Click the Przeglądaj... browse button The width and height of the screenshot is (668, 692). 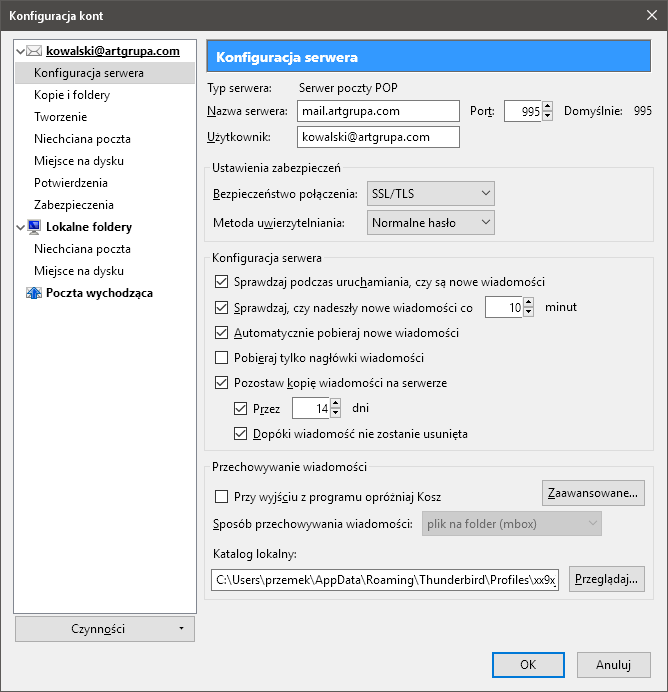click(x=606, y=579)
